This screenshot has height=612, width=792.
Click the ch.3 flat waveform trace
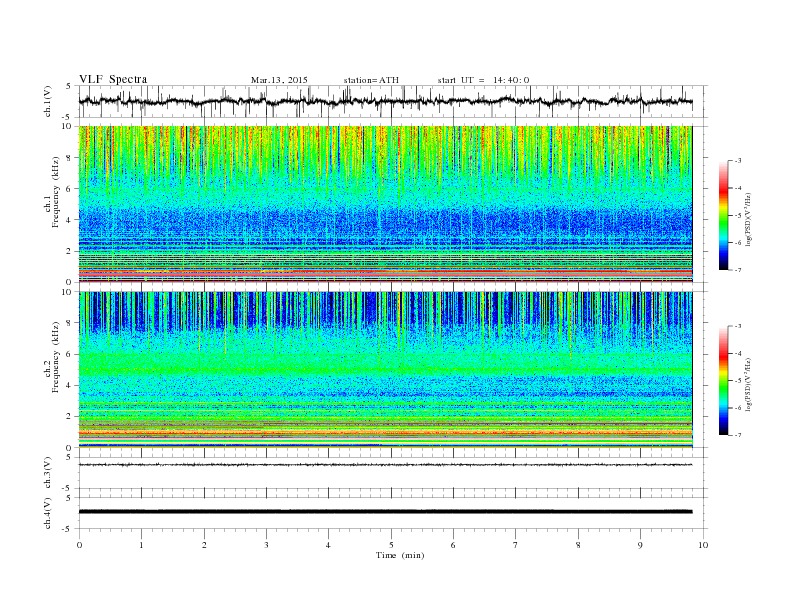point(385,465)
